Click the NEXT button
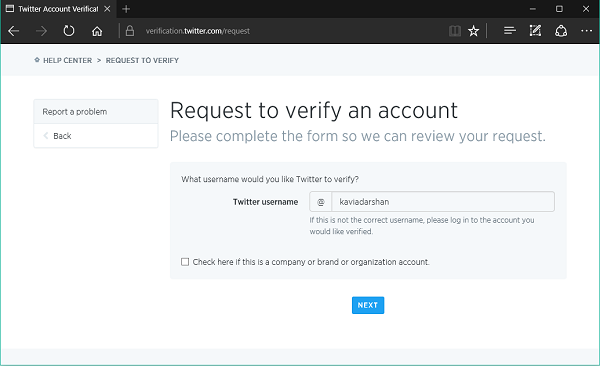 point(368,305)
